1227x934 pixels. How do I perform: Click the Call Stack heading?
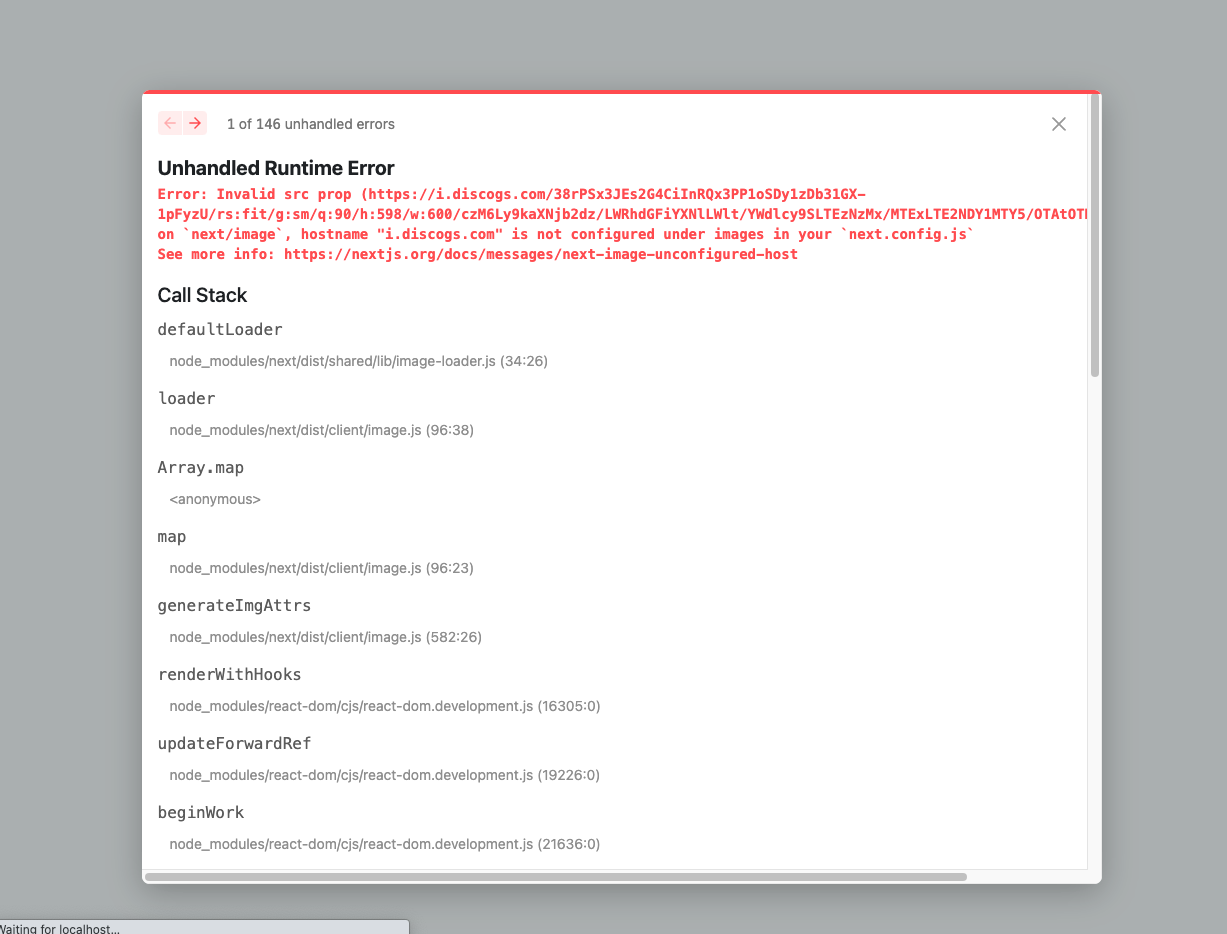(x=202, y=295)
